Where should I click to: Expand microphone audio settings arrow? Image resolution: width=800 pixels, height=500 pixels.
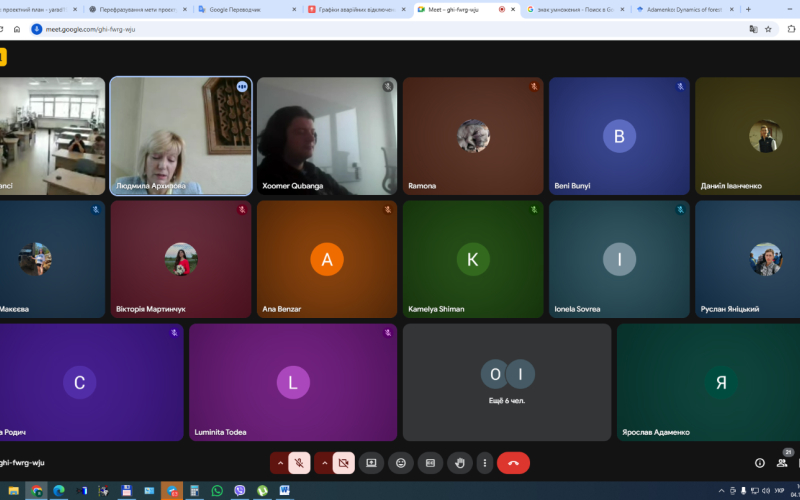280,463
